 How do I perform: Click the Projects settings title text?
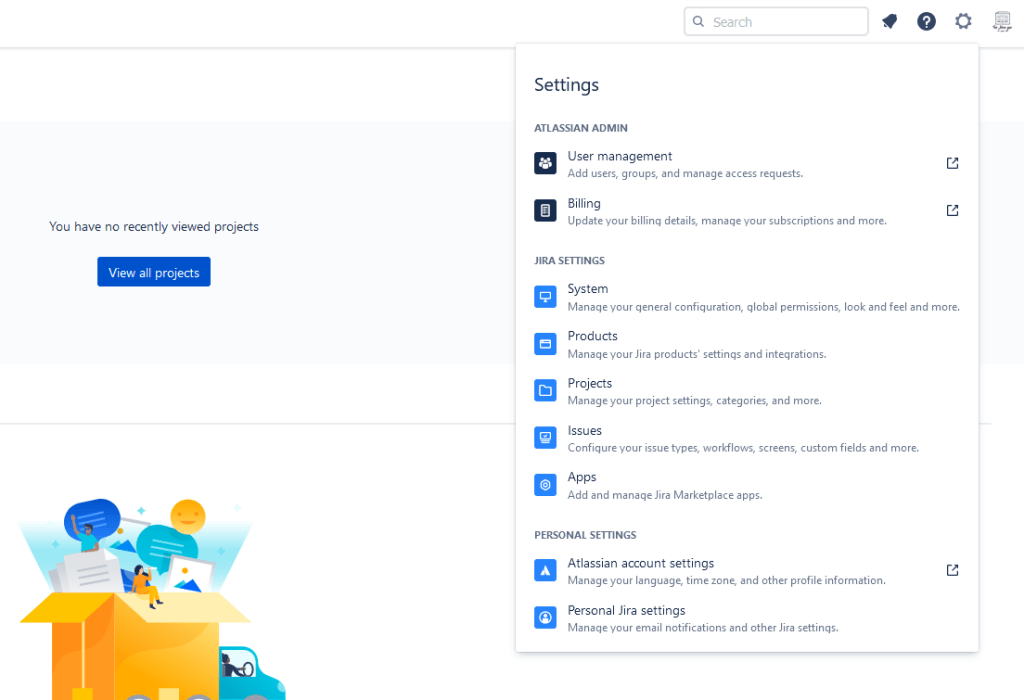(x=589, y=383)
